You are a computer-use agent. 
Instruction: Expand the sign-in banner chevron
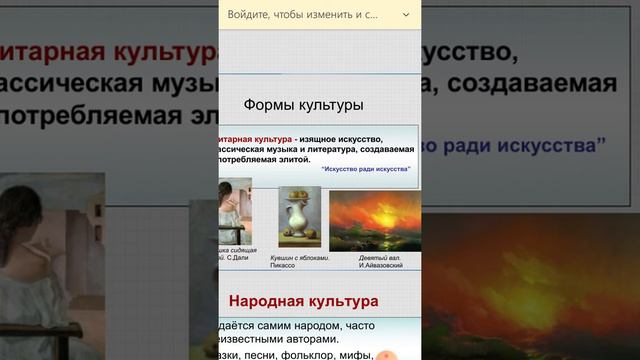click(x=406, y=15)
